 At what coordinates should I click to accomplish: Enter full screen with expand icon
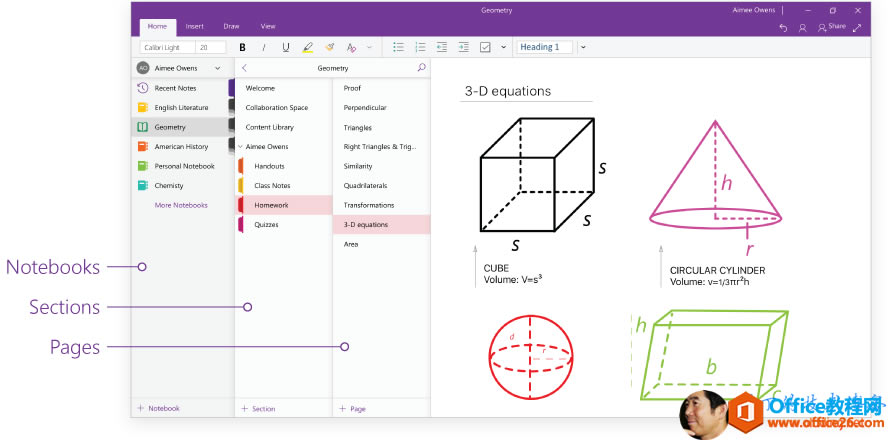point(857,28)
